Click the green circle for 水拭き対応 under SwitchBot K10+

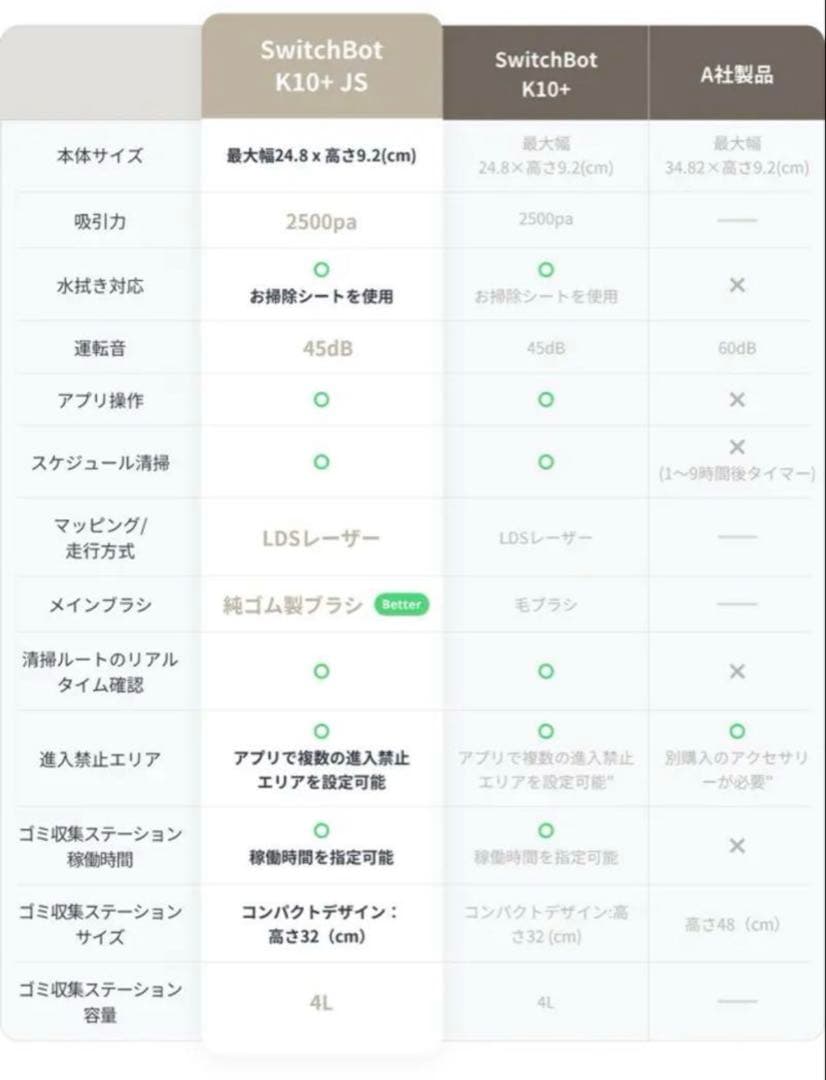pos(545,270)
